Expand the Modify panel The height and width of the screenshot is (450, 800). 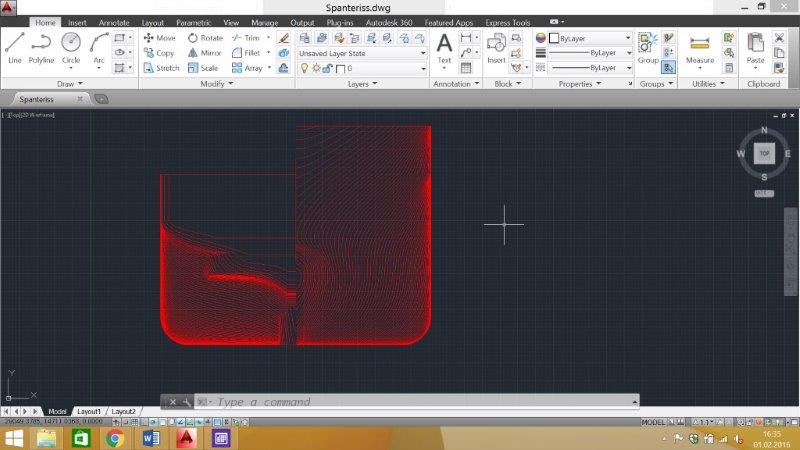point(217,84)
